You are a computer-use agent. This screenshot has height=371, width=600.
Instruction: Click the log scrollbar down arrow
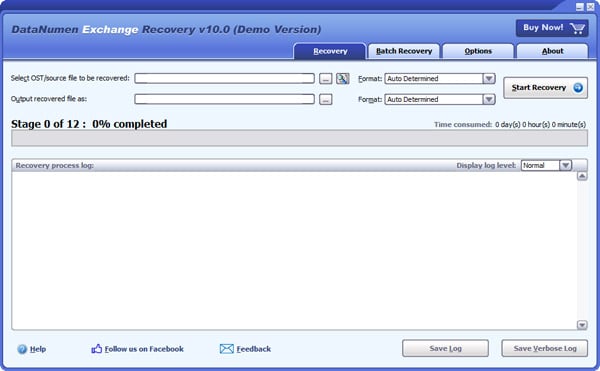(582, 325)
